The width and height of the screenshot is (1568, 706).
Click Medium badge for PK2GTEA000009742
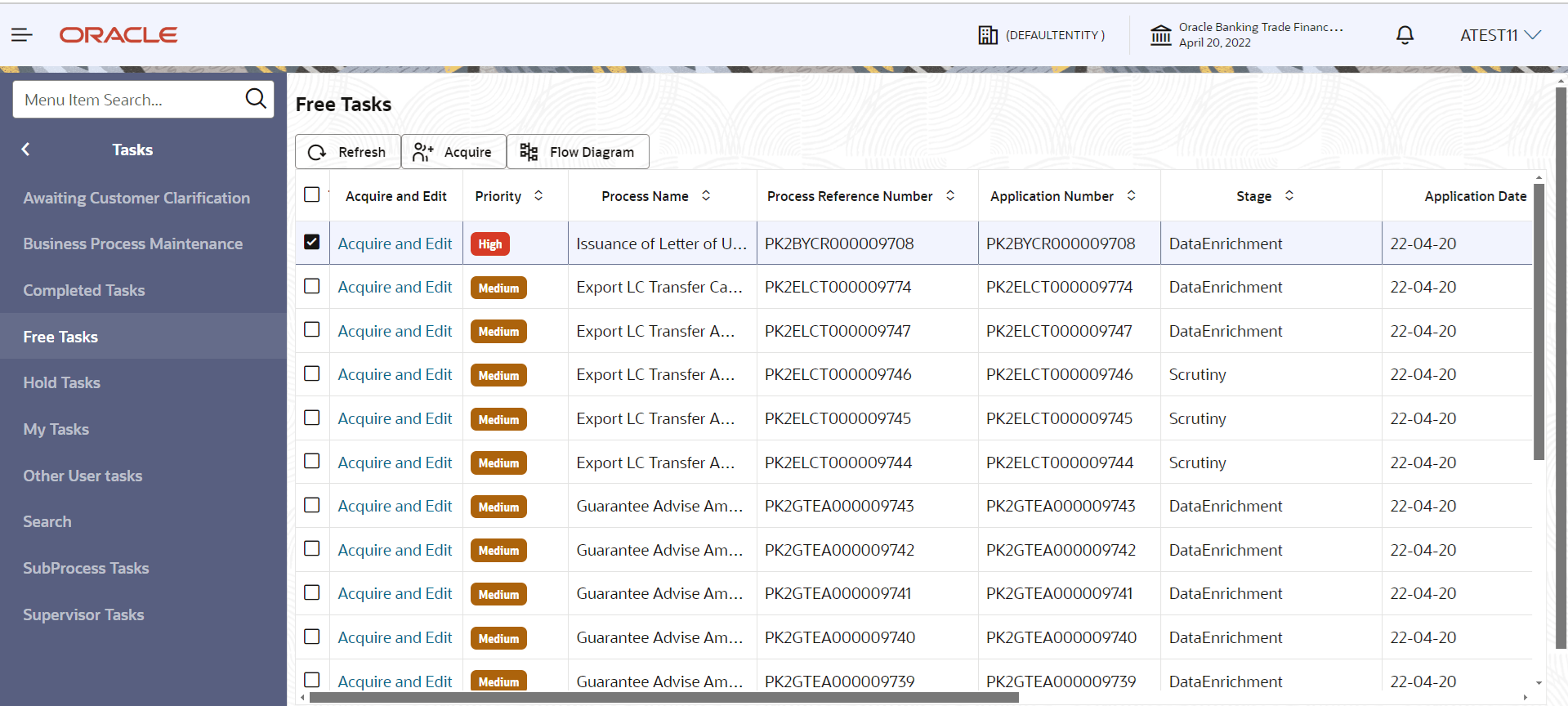[498, 551]
